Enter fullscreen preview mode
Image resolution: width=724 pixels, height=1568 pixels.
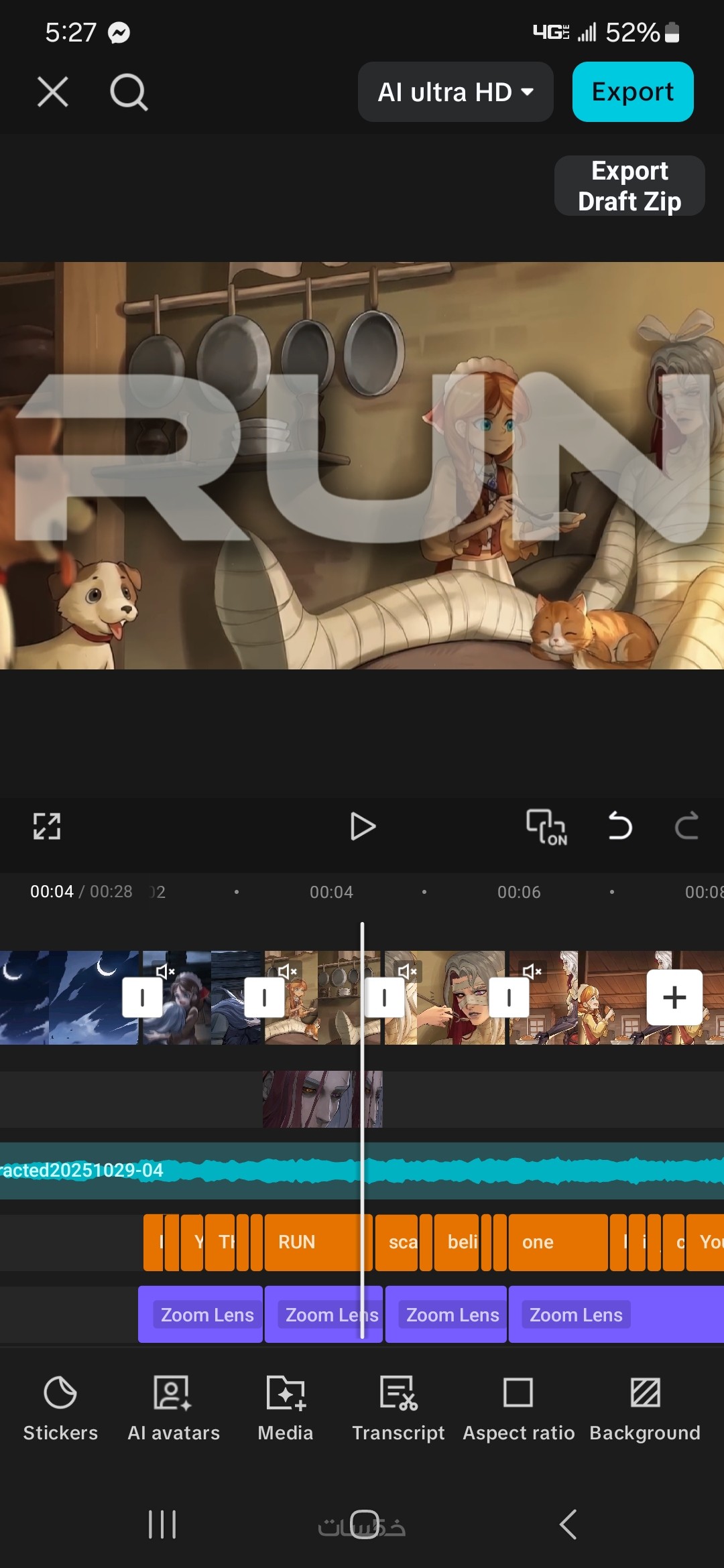click(47, 826)
